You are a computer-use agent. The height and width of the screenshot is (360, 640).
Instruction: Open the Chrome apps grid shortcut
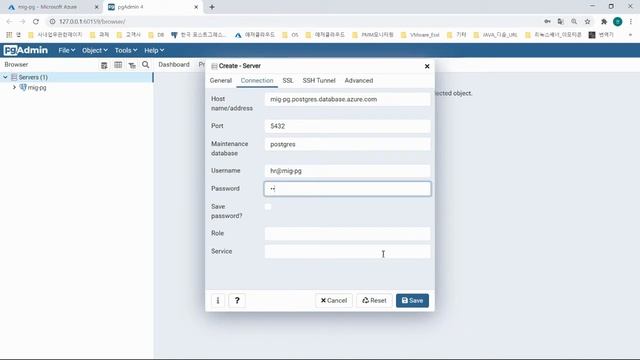[9, 35]
